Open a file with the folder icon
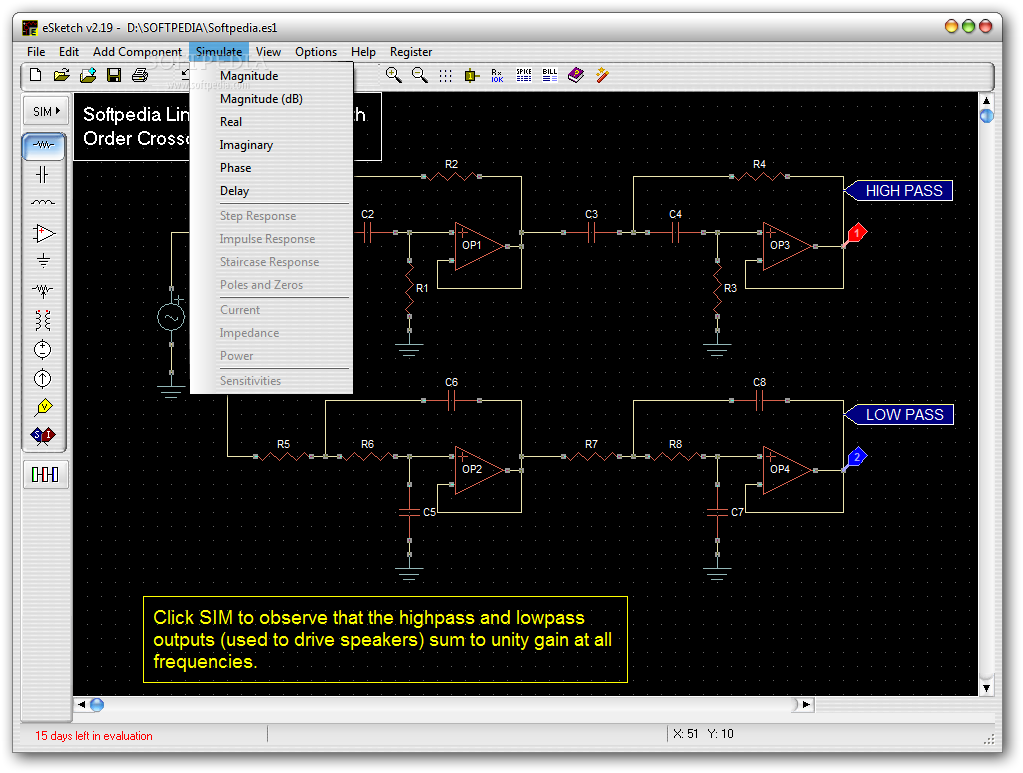Screen dimensions: 1023x773 (62, 75)
